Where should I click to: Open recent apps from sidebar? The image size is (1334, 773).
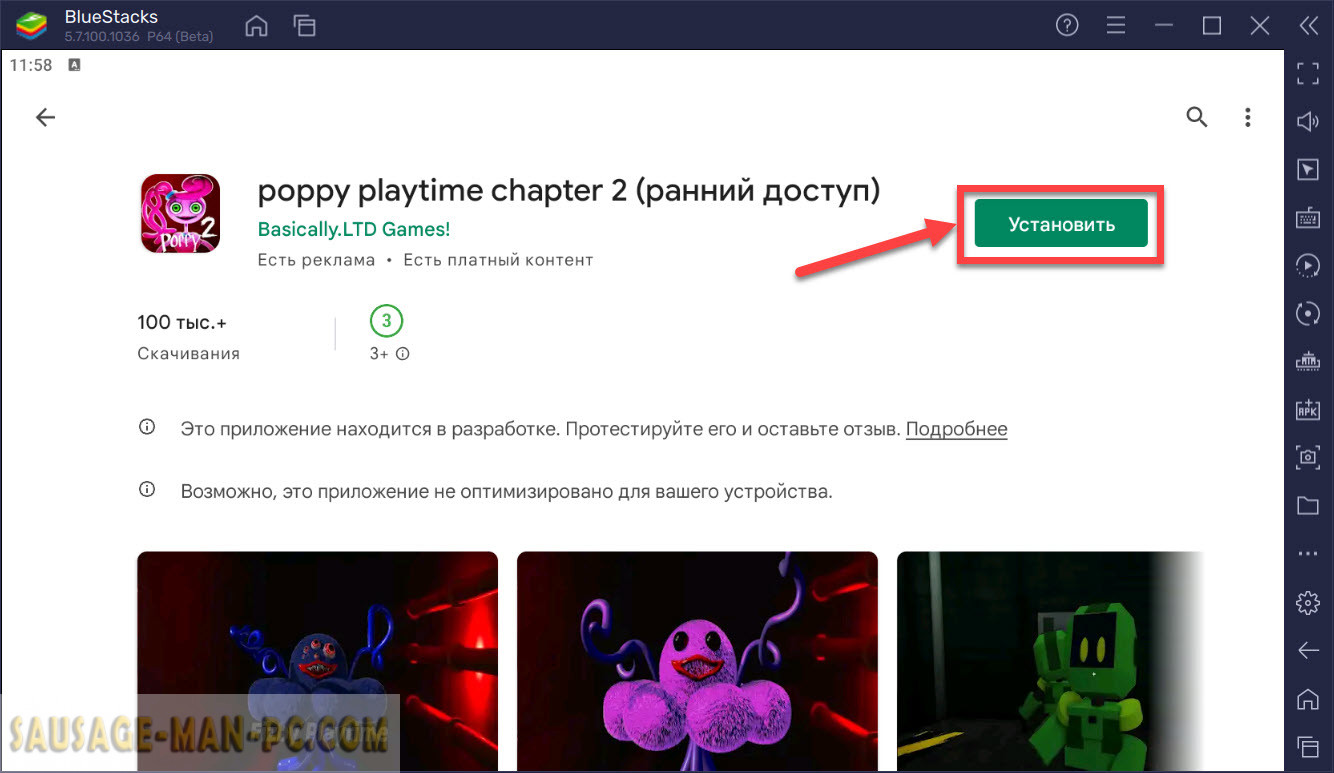1308,746
